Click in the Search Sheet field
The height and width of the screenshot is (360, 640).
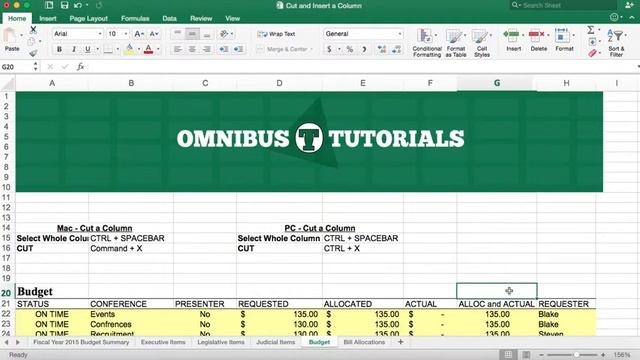coord(563,5)
